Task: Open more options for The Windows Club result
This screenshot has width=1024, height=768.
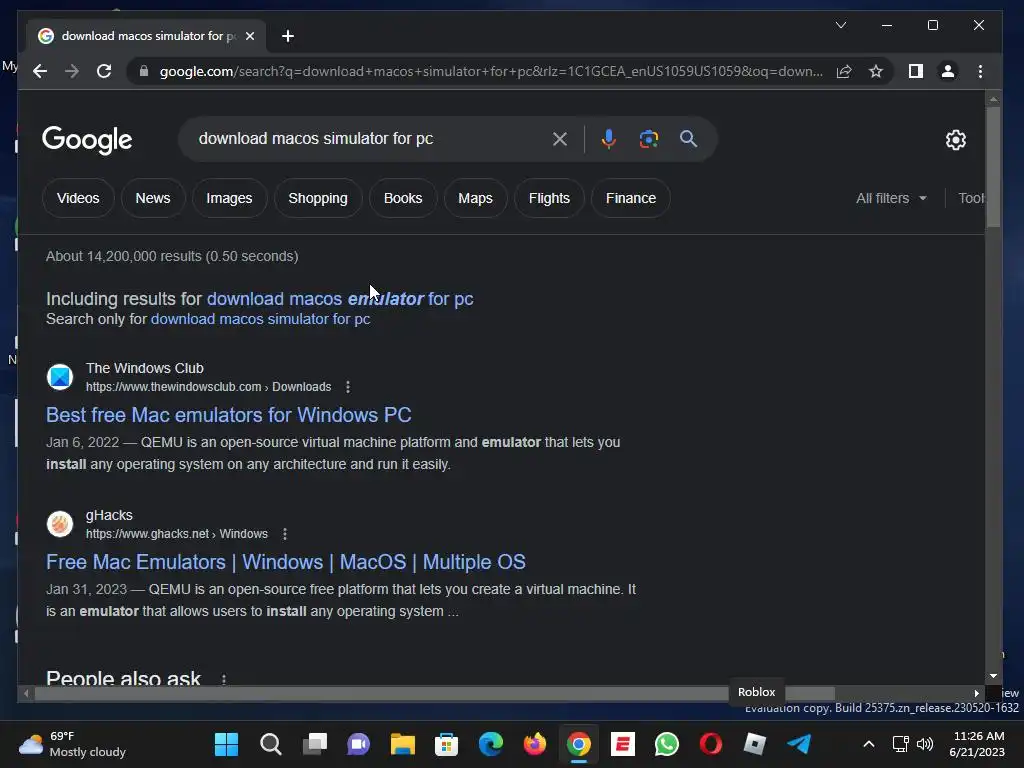Action: point(348,387)
